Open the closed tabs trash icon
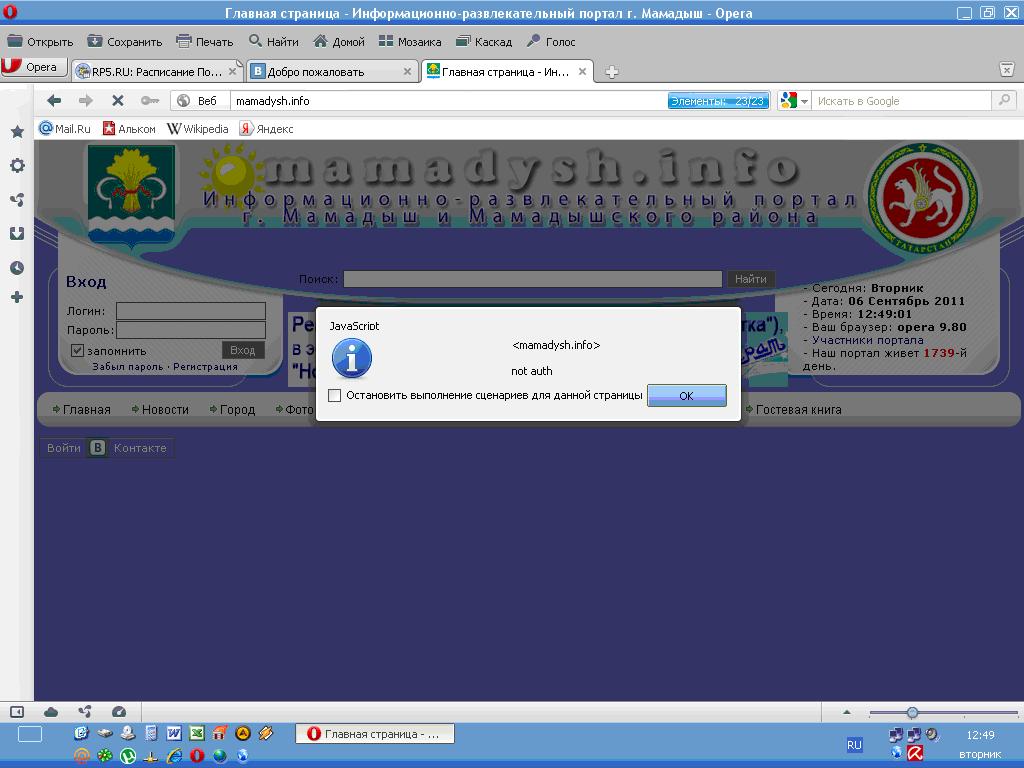Screen dimensions: 1024x768 click(1007, 69)
